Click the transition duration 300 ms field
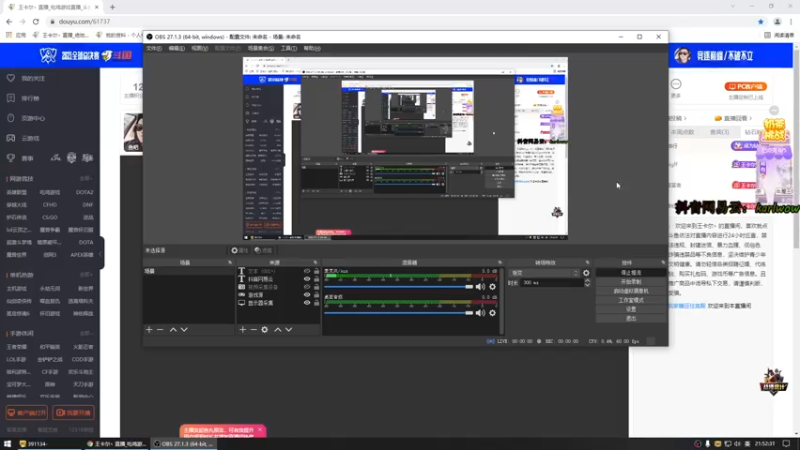The height and width of the screenshot is (450, 800). point(551,283)
